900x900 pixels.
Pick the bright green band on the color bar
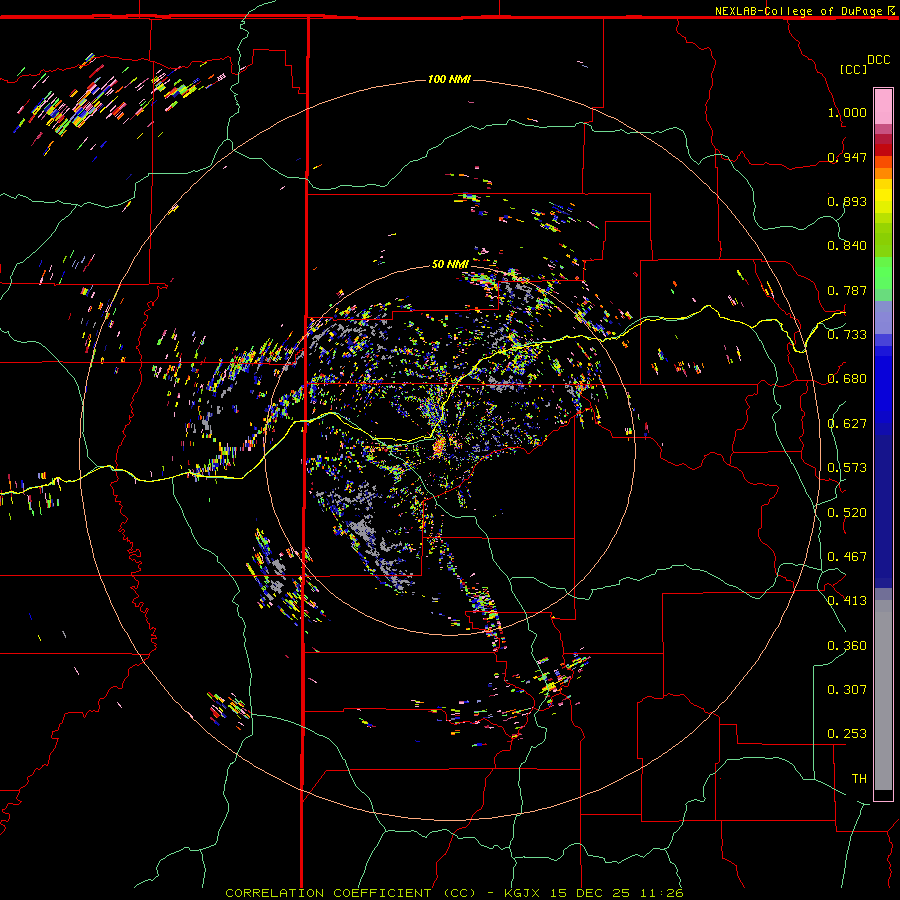click(883, 273)
